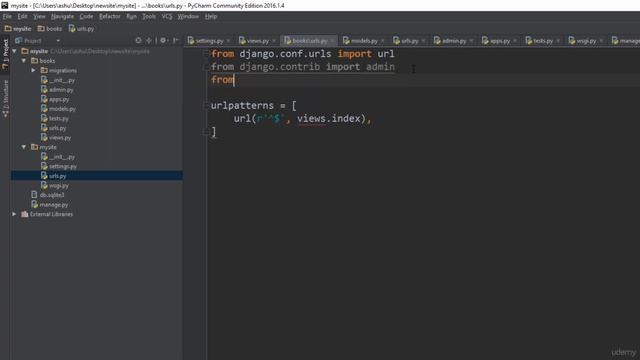Close the admin.py editor tab
This screenshot has width=640, height=360.
coord(471,41)
